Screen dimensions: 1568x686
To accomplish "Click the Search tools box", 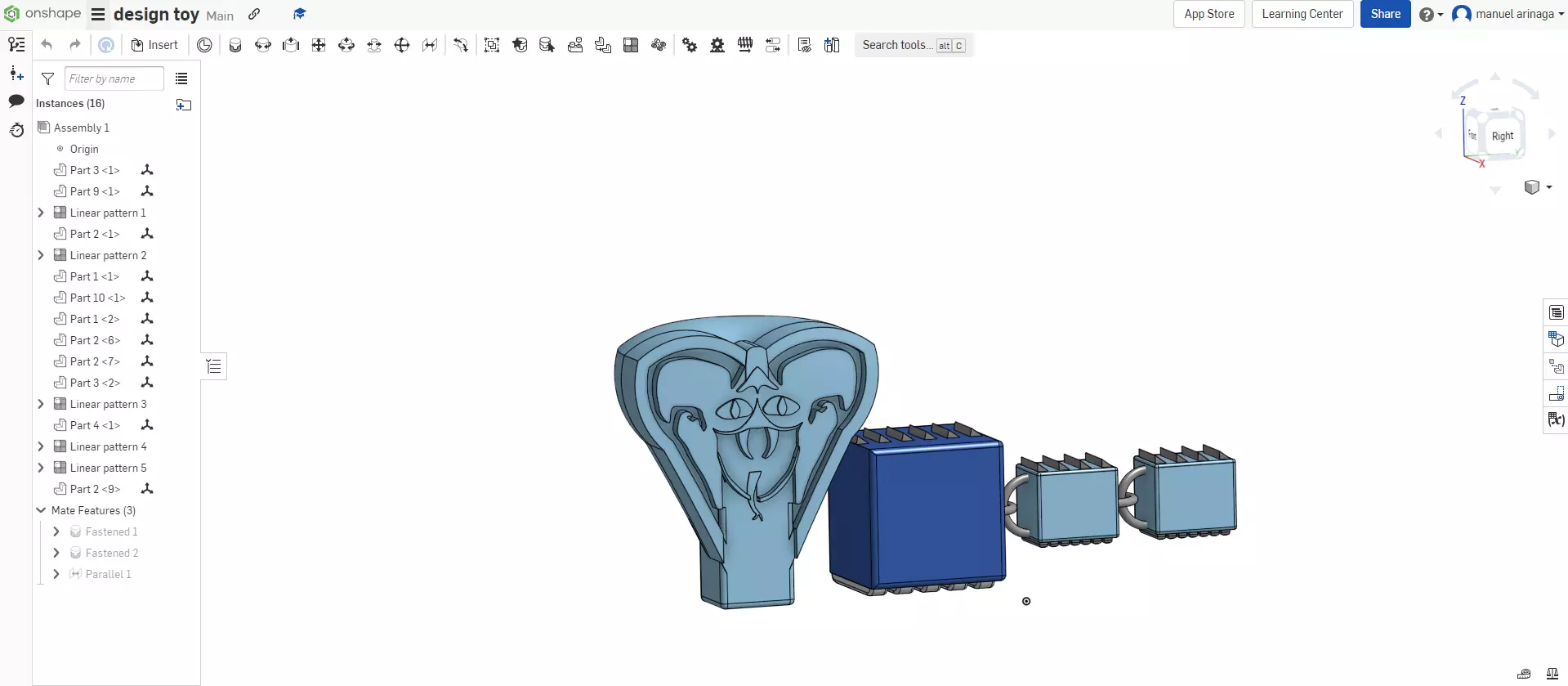I will tap(914, 45).
